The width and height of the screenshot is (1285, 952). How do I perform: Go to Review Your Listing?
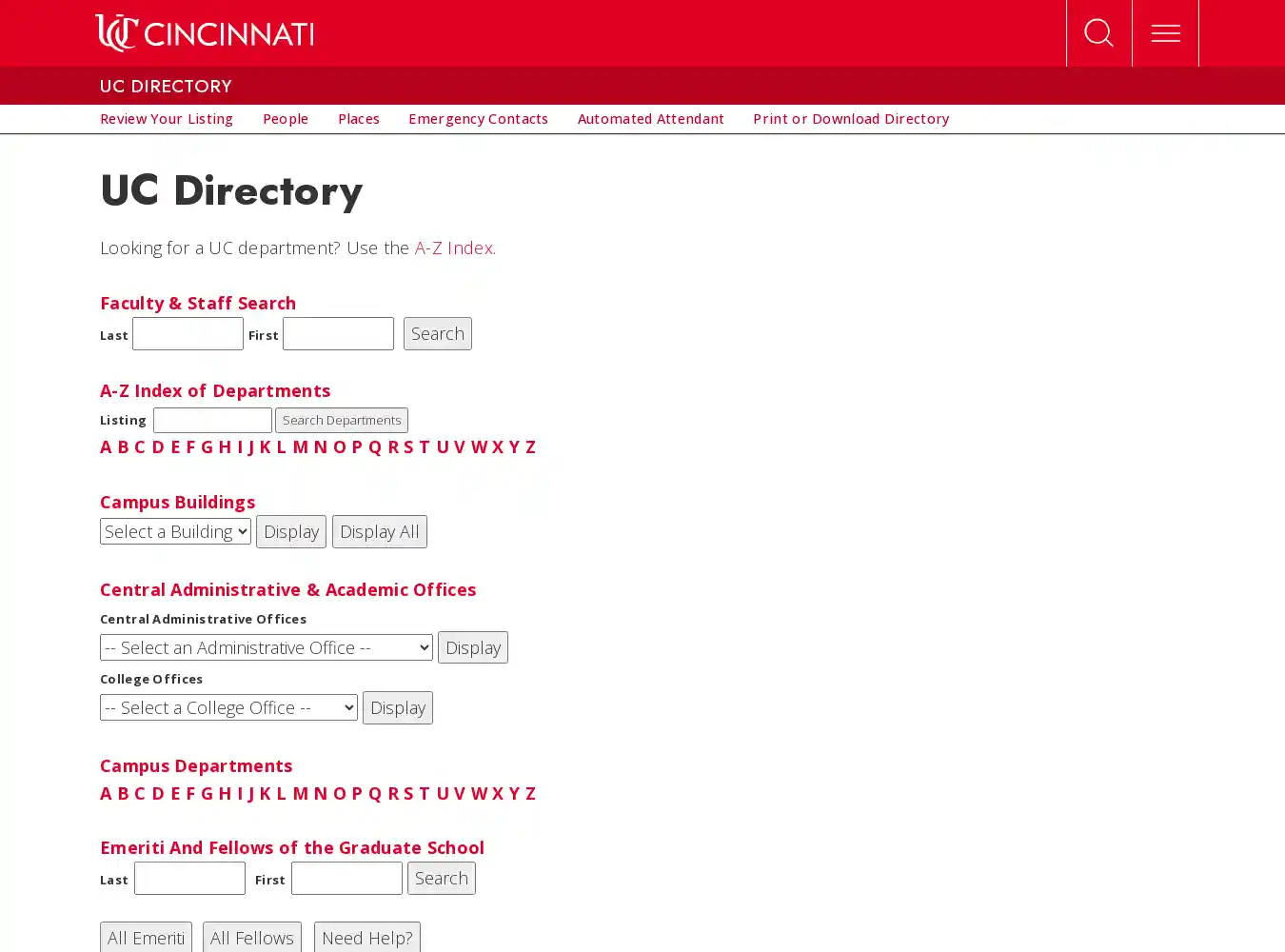pos(167,119)
